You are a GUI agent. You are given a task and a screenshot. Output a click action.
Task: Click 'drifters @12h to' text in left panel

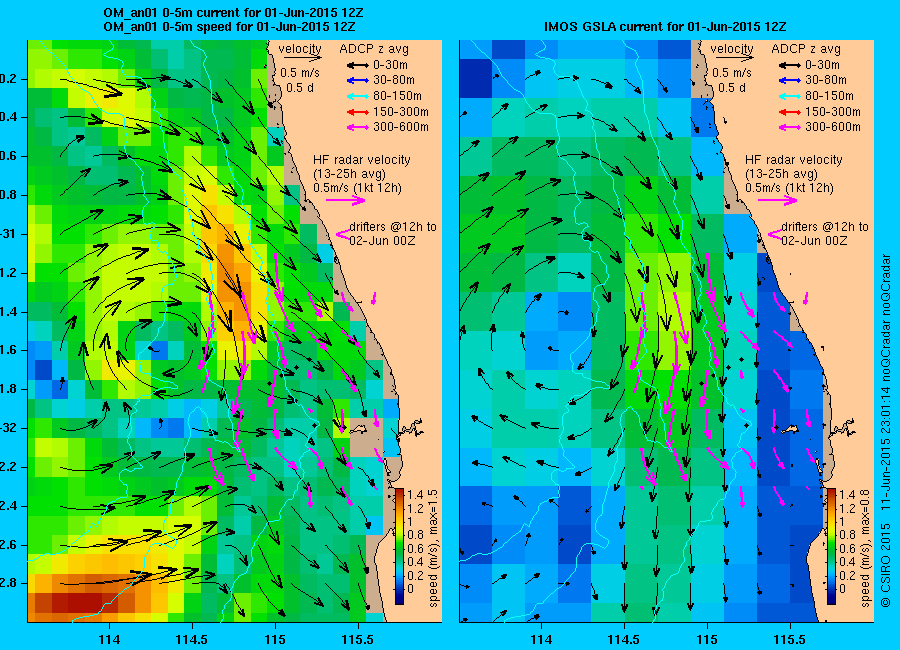coord(393,227)
